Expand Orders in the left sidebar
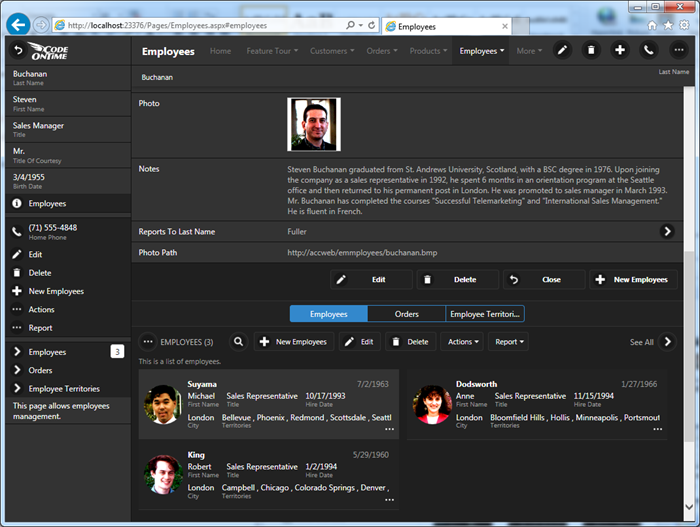The image size is (700, 527). pos(40,370)
